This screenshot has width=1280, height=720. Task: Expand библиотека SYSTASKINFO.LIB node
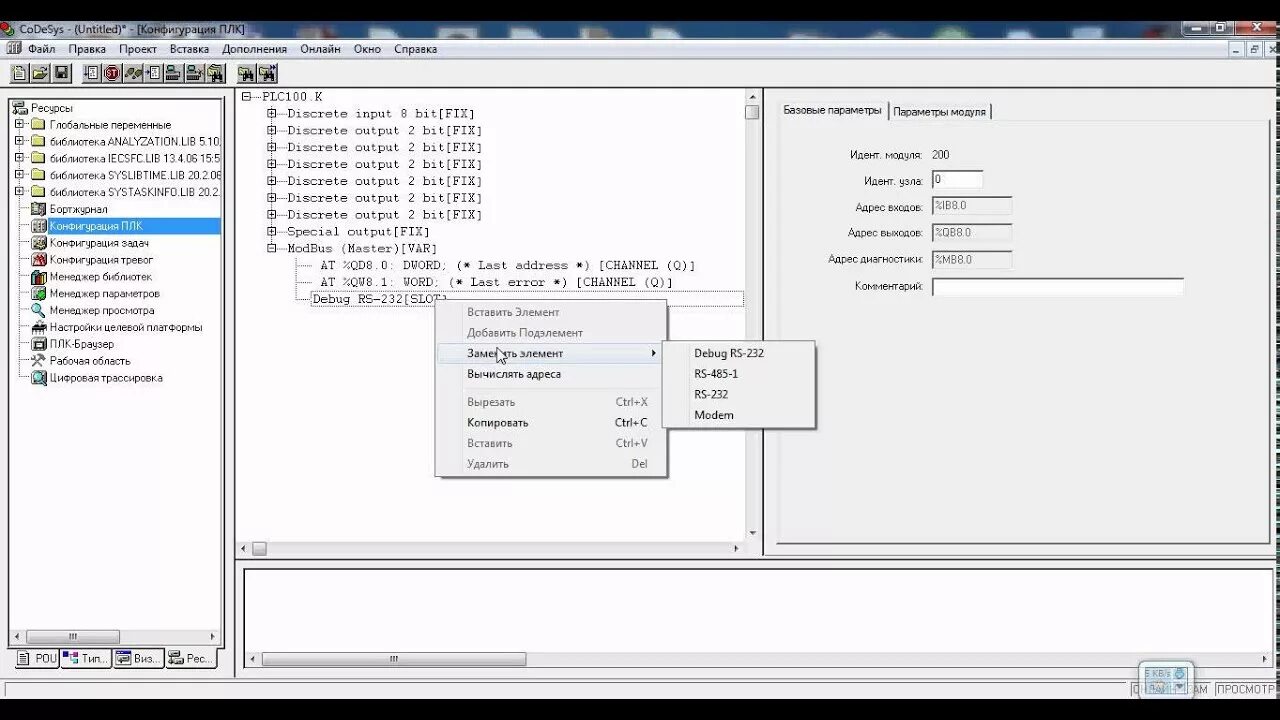coord(19,192)
